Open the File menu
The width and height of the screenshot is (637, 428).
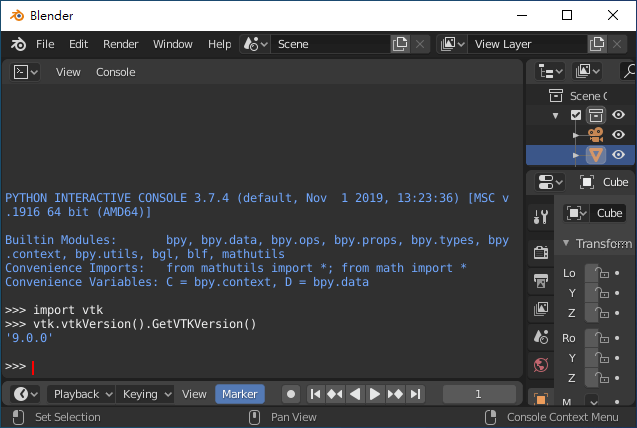point(45,44)
